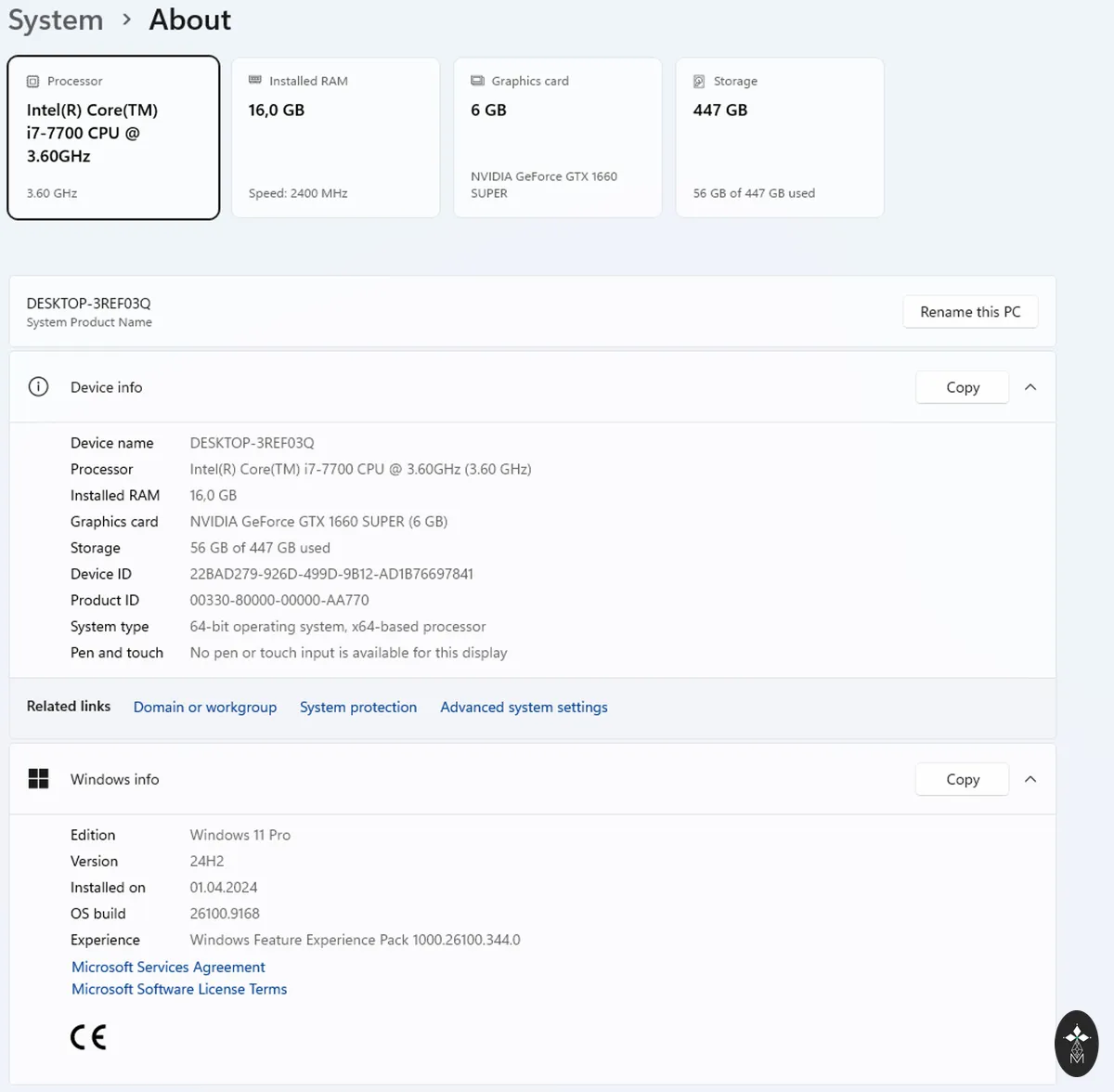Click the CE certification mark
This screenshot has width=1114, height=1092.
[x=88, y=1037]
